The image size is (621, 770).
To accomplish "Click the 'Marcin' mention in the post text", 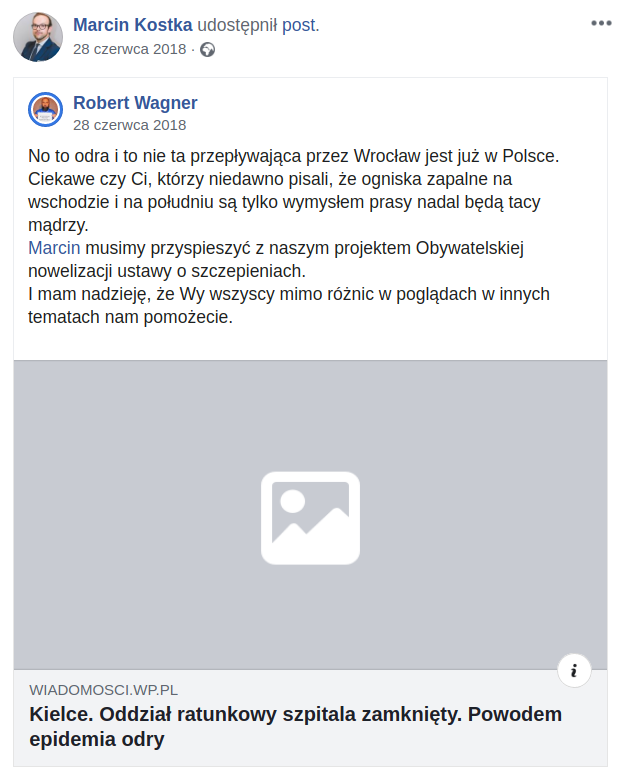I will point(54,248).
